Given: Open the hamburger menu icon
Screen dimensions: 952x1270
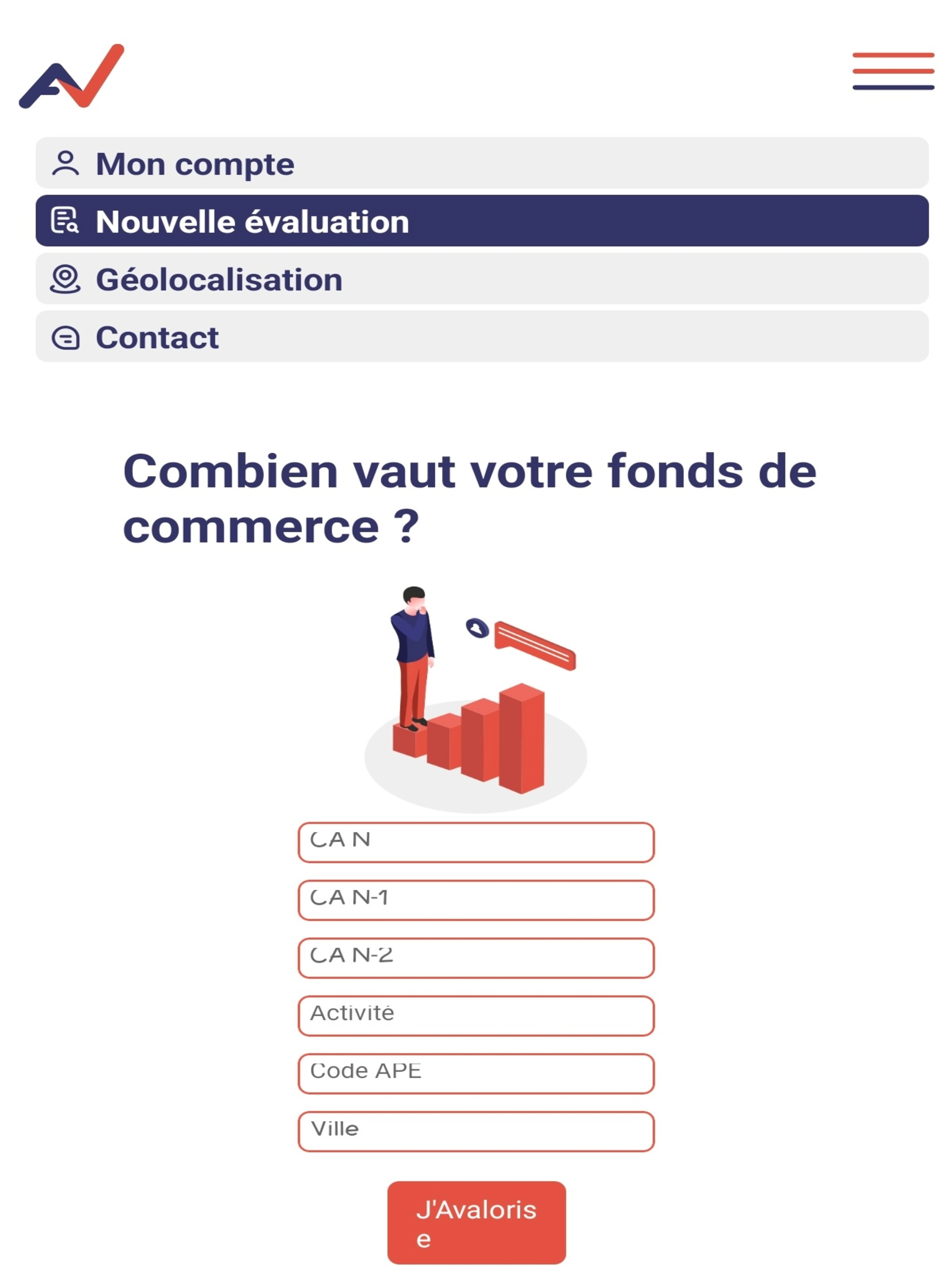Looking at the screenshot, I should click(x=893, y=71).
